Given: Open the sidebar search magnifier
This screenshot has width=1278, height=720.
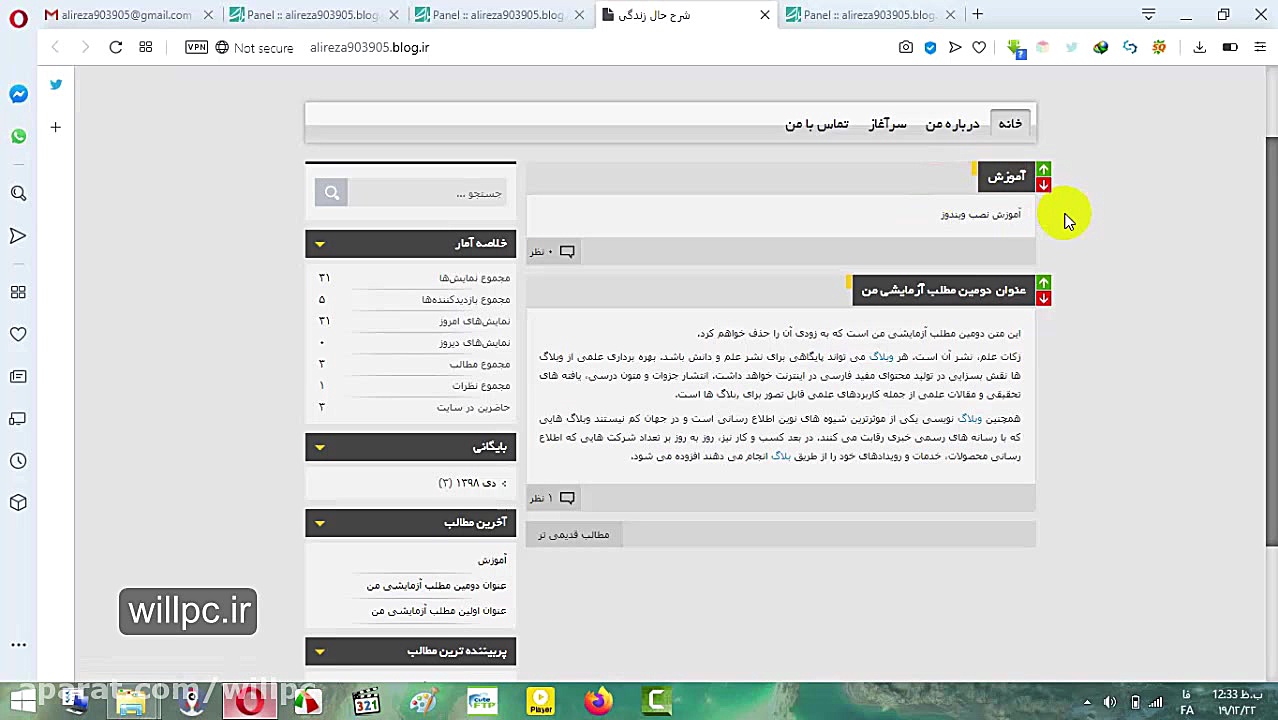Looking at the screenshot, I should coord(18,193).
